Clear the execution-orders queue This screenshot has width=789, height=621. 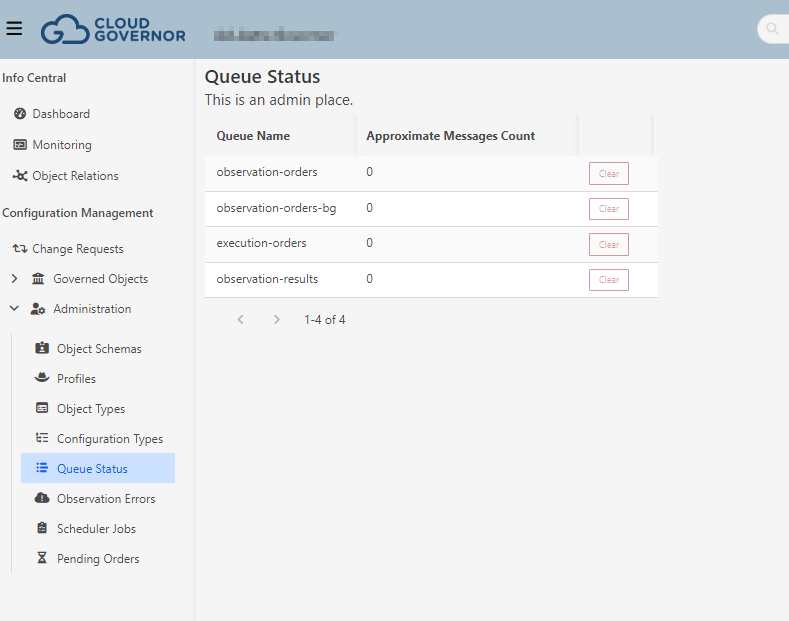pyautogui.click(x=608, y=244)
